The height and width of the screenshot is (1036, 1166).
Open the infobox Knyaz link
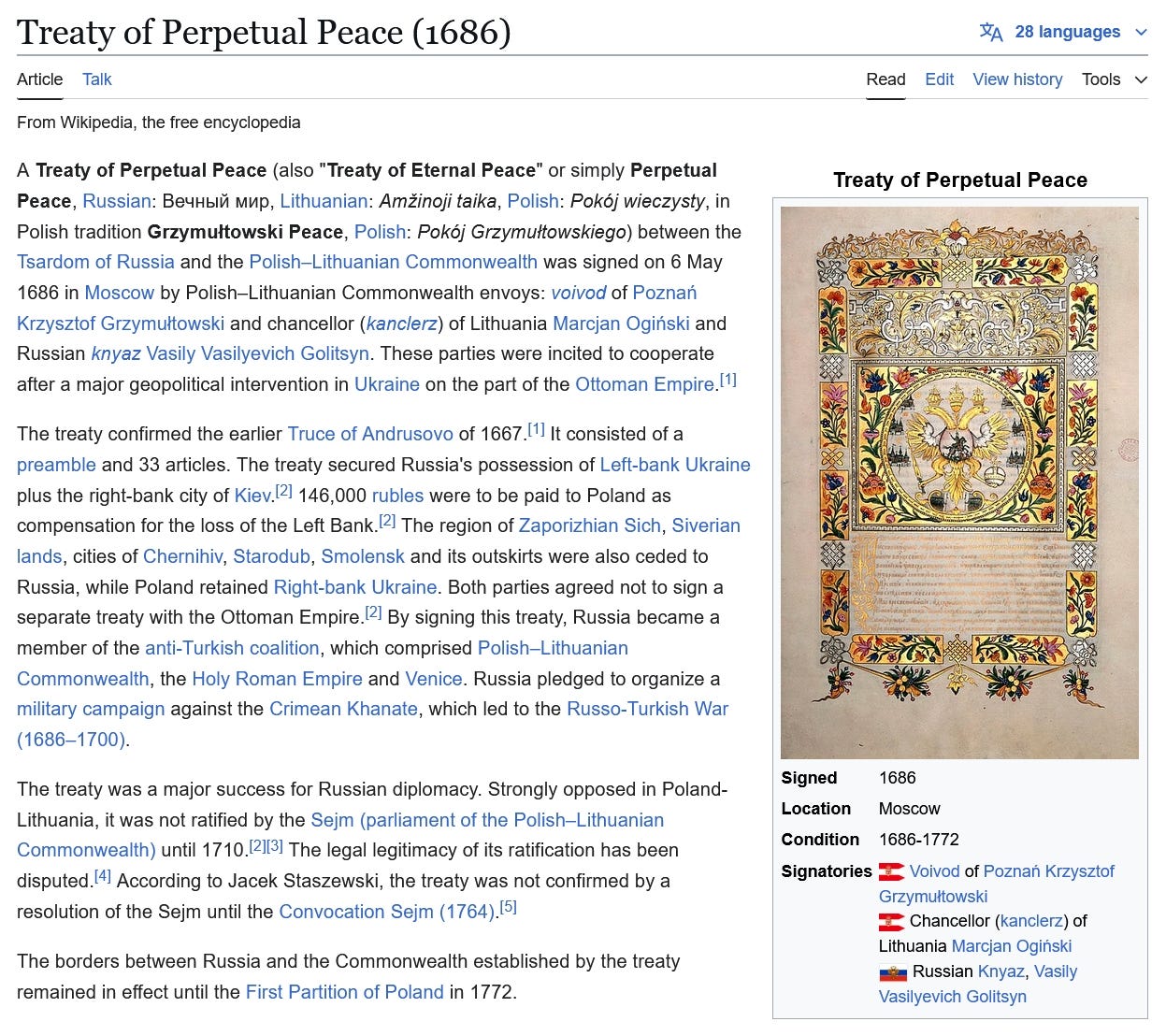1002,971
